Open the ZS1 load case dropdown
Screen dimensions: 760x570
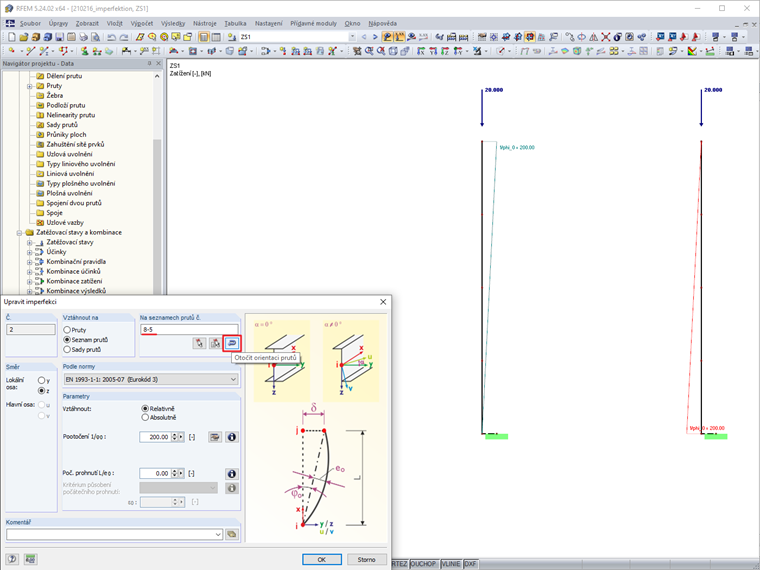pyautogui.click(x=352, y=37)
